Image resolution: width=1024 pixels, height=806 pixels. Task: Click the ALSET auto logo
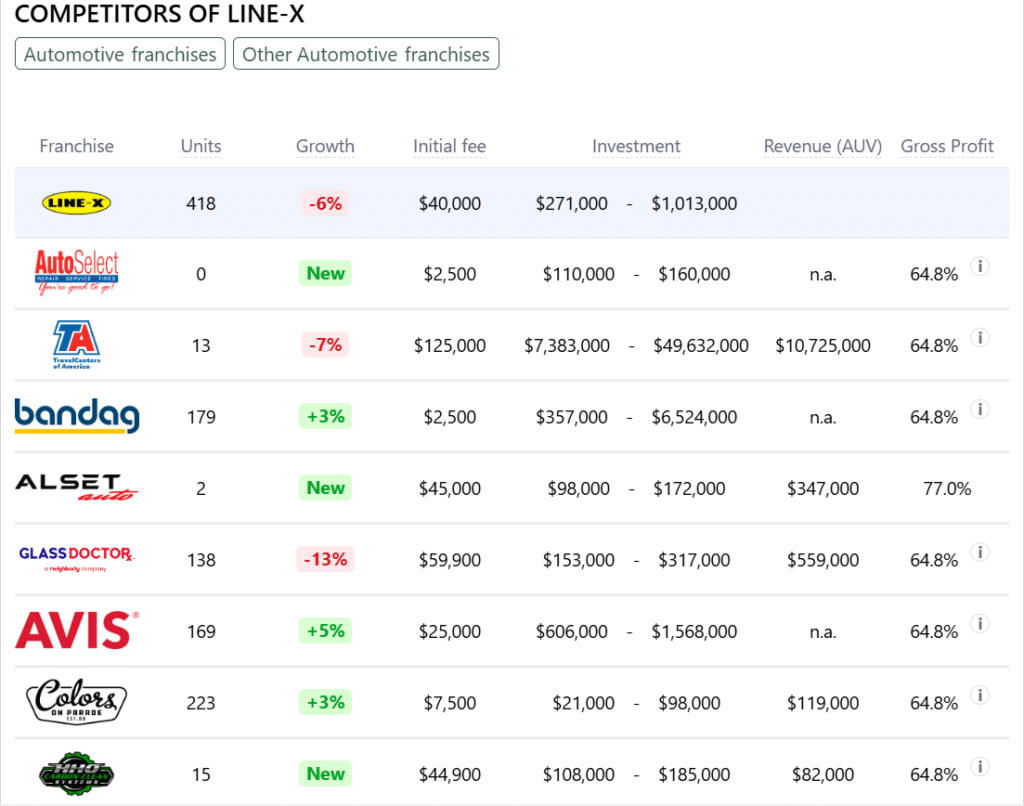click(76, 488)
